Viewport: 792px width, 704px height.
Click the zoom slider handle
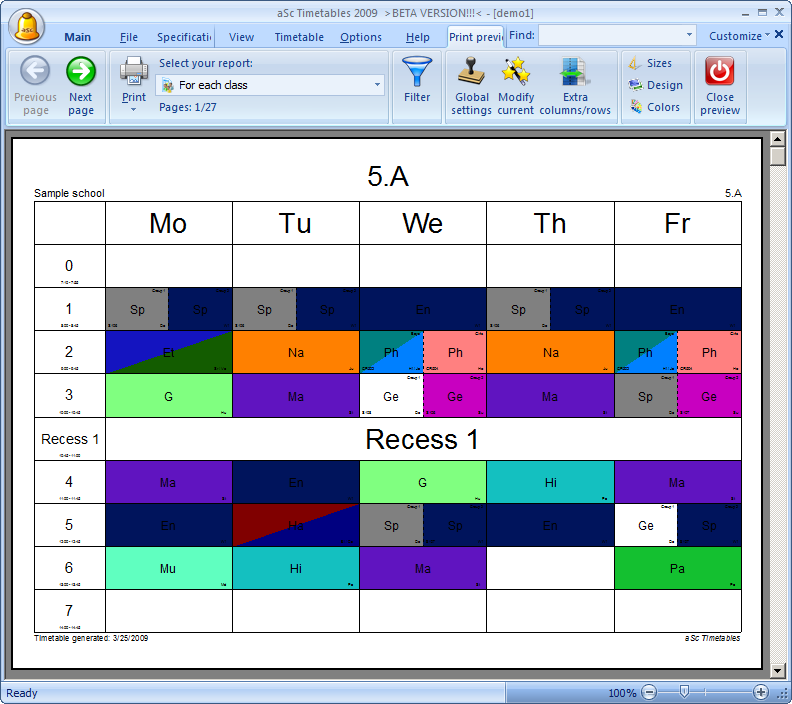click(684, 692)
